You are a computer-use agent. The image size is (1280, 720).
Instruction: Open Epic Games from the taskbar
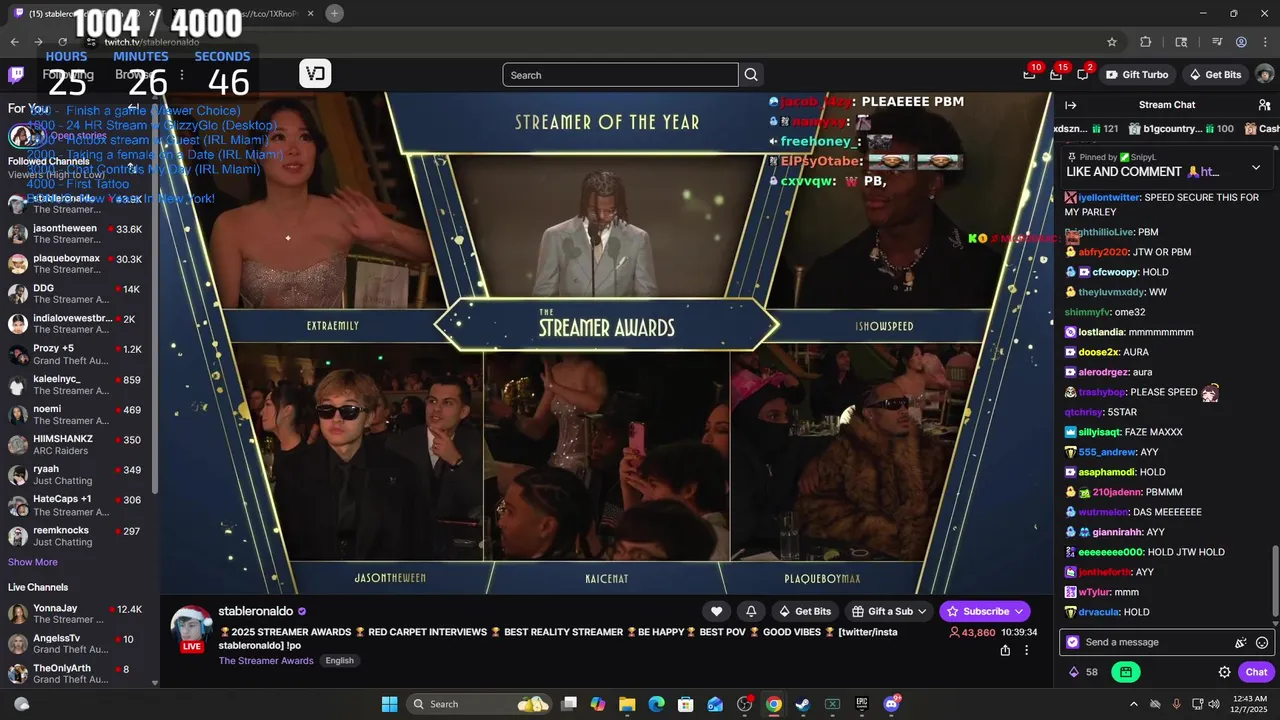point(862,704)
